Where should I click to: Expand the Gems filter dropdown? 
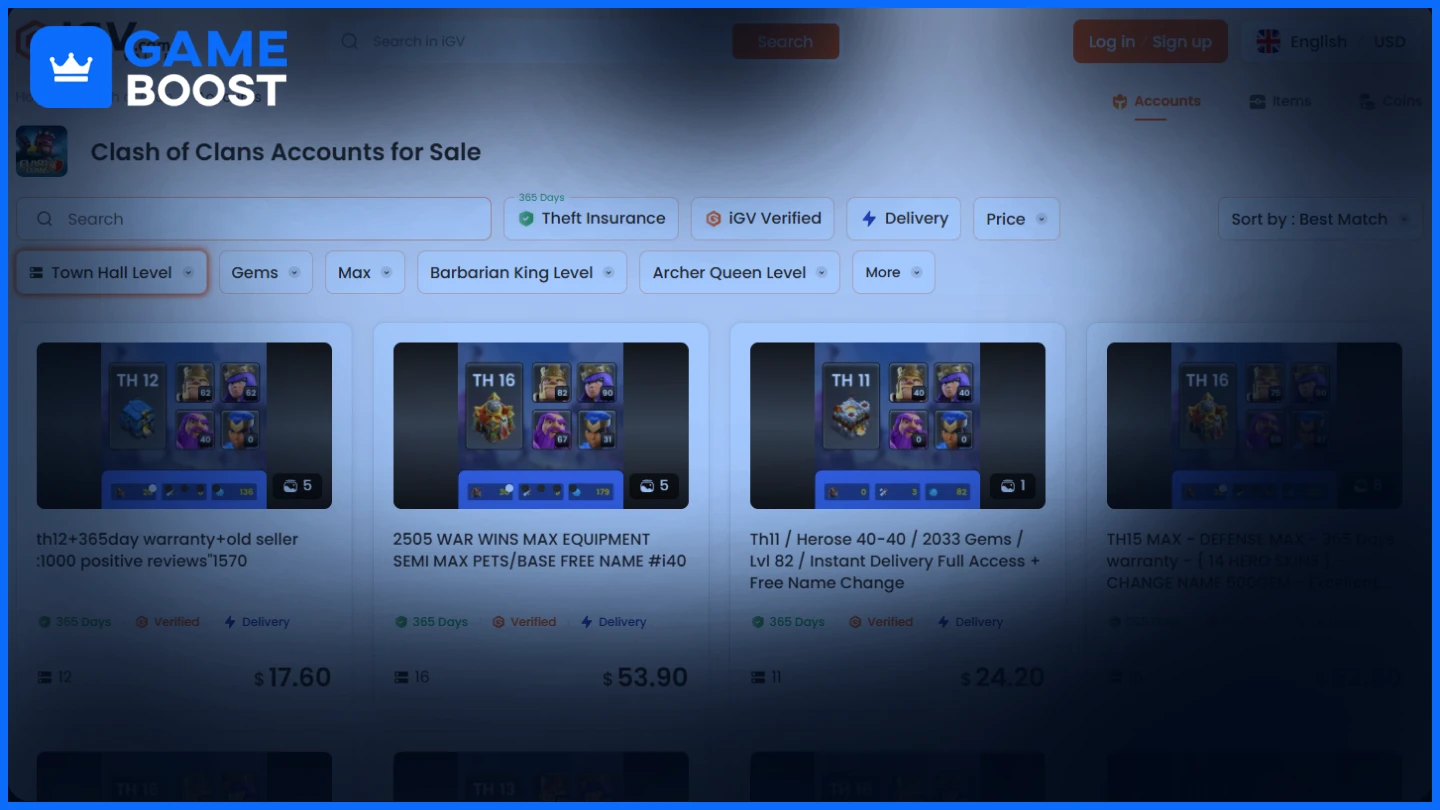tap(265, 272)
